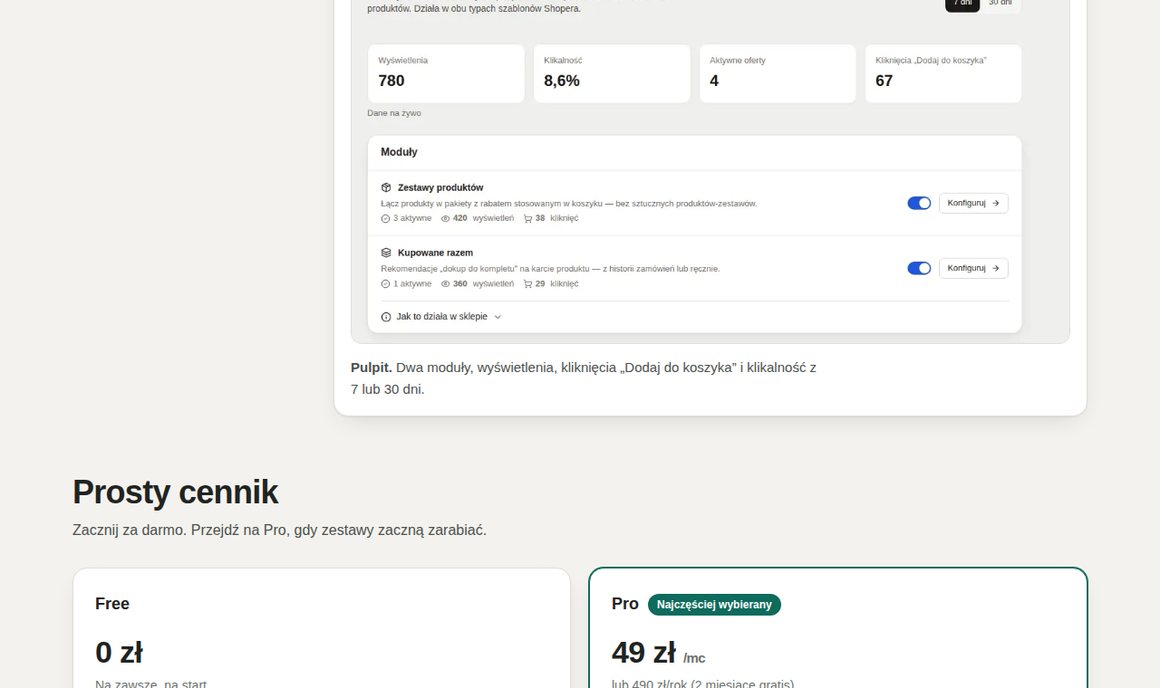Click the Moduły heading
This screenshot has height=688, width=1160.
coord(399,152)
